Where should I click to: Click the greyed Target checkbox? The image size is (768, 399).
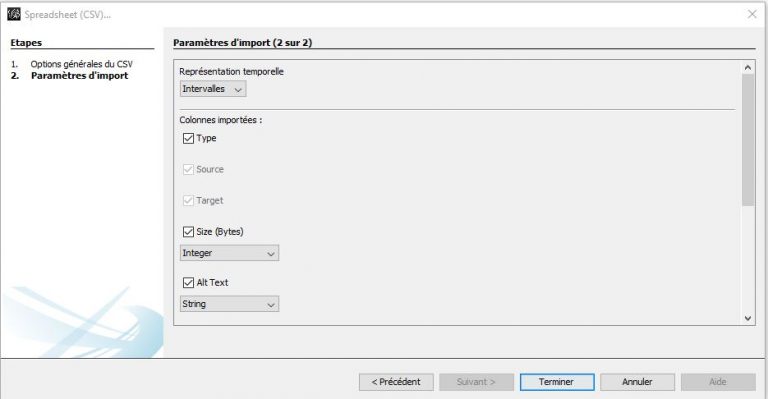coord(188,201)
